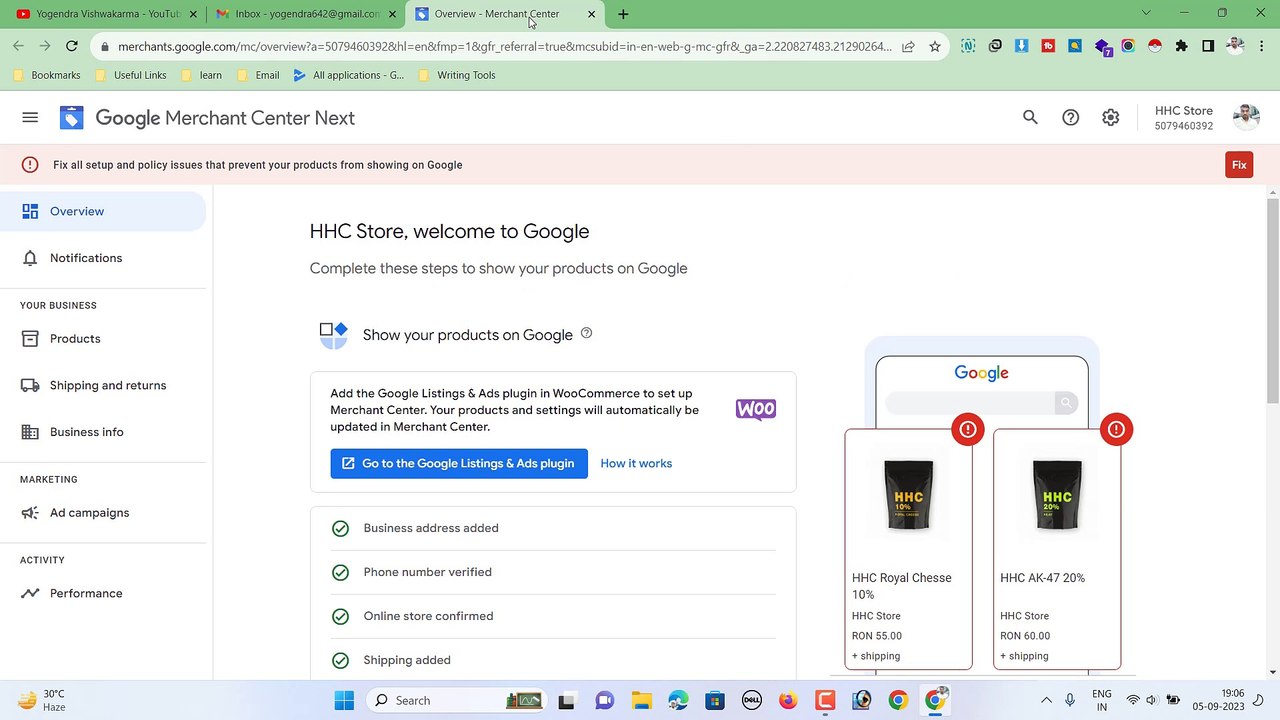Open the tab search dropdown
1280x720 pixels.
coord(1146,13)
